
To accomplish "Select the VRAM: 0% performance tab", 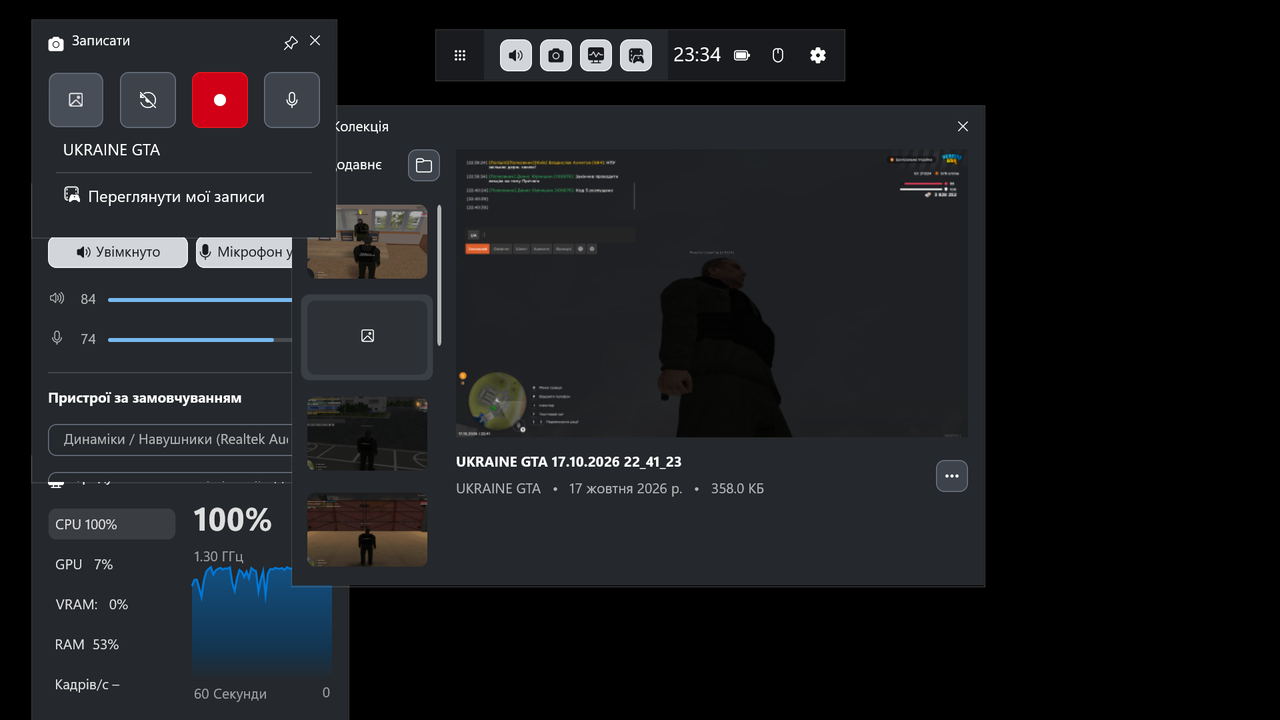I will [112, 604].
